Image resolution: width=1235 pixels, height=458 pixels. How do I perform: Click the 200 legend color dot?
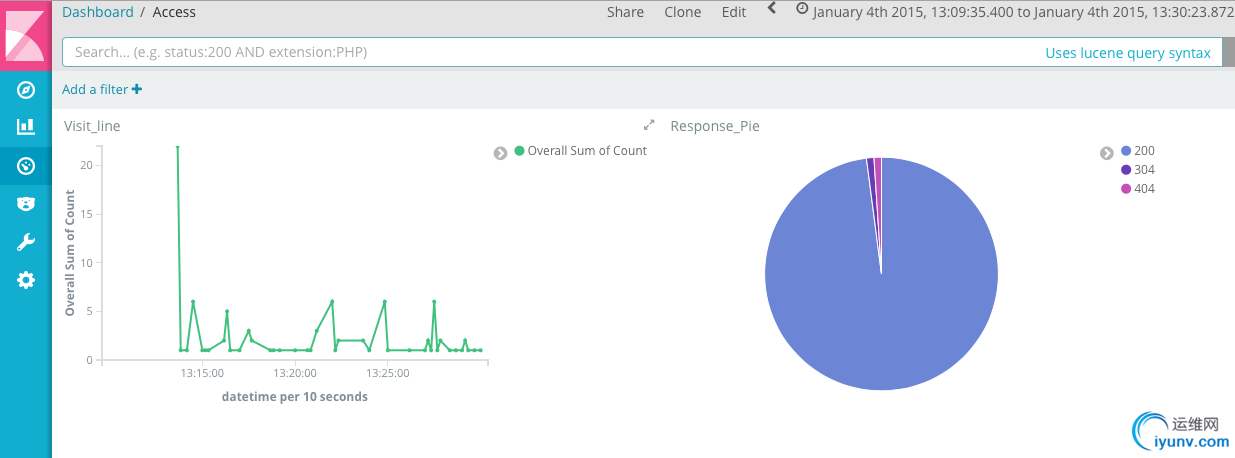pyautogui.click(x=1126, y=151)
